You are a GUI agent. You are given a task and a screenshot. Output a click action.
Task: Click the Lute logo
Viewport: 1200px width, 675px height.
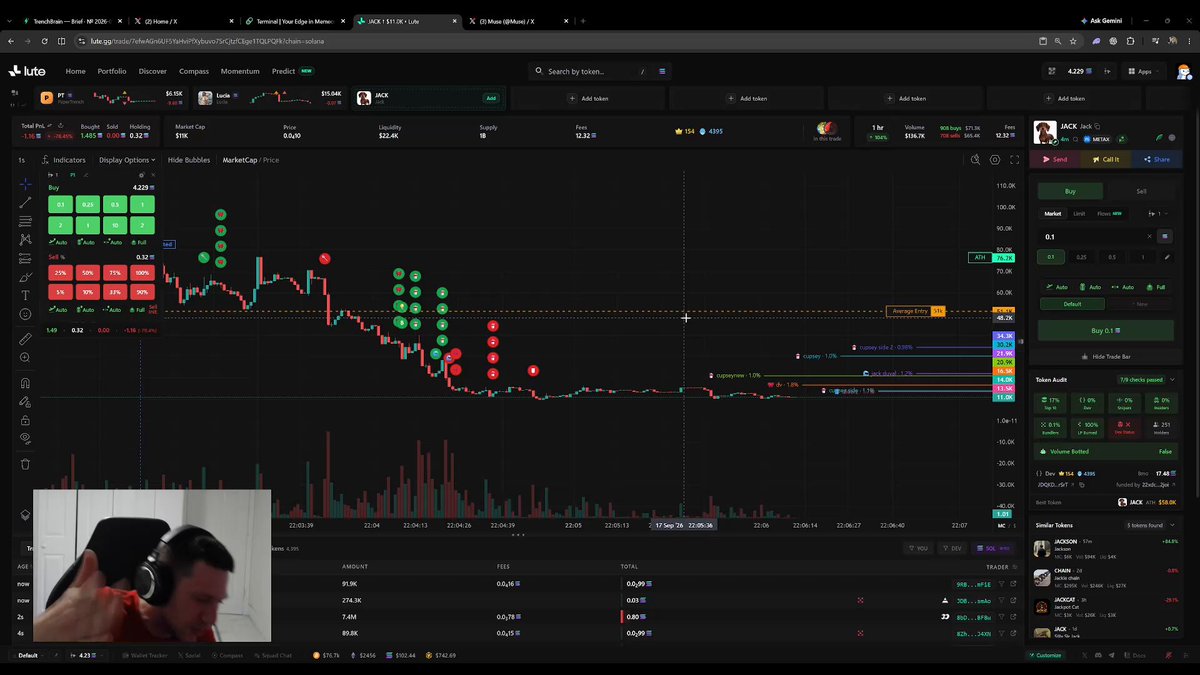29,71
